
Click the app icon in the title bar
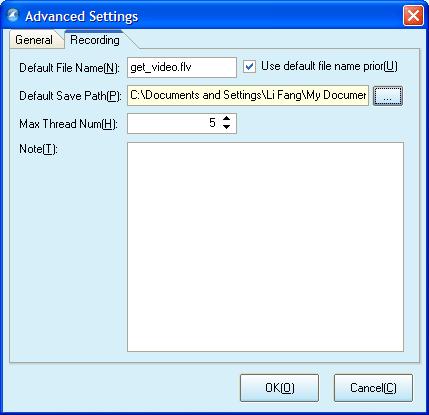coord(13,15)
